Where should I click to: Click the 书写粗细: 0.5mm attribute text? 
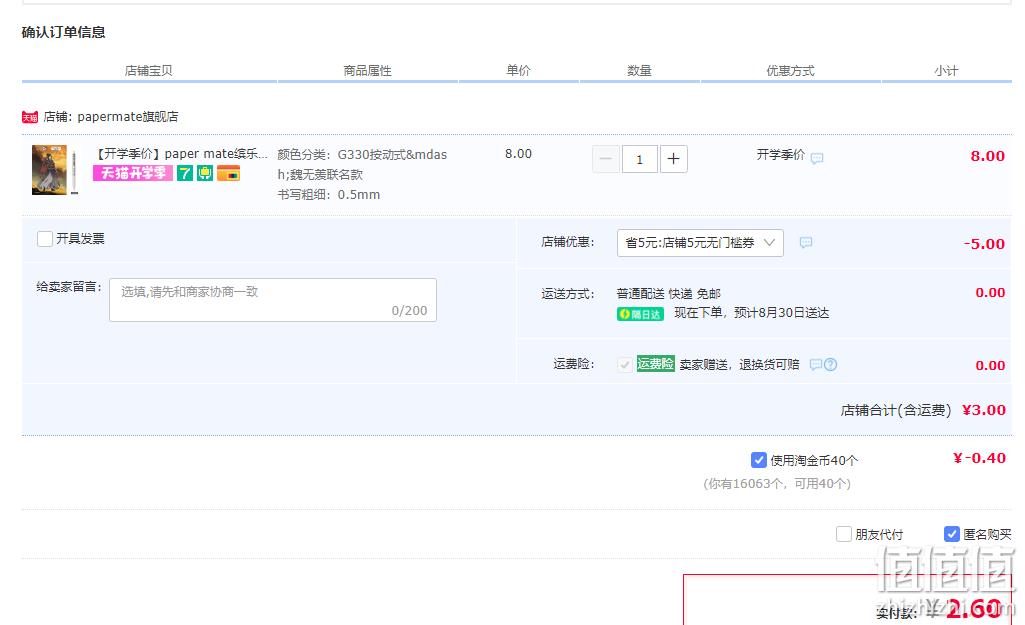pos(329,195)
